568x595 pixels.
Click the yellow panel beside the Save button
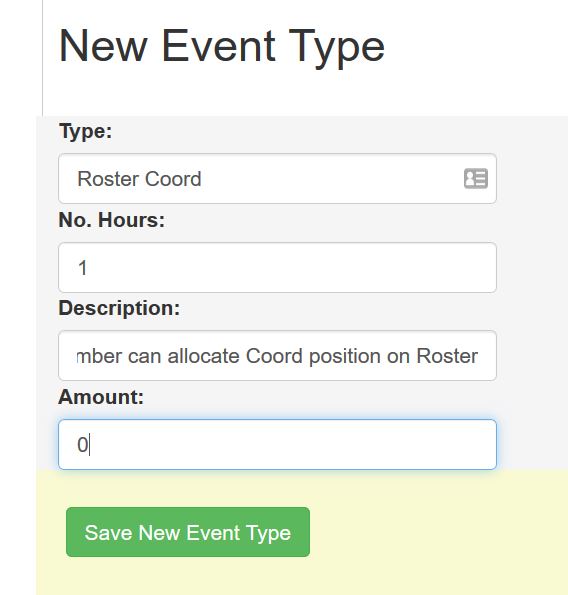(x=436, y=531)
